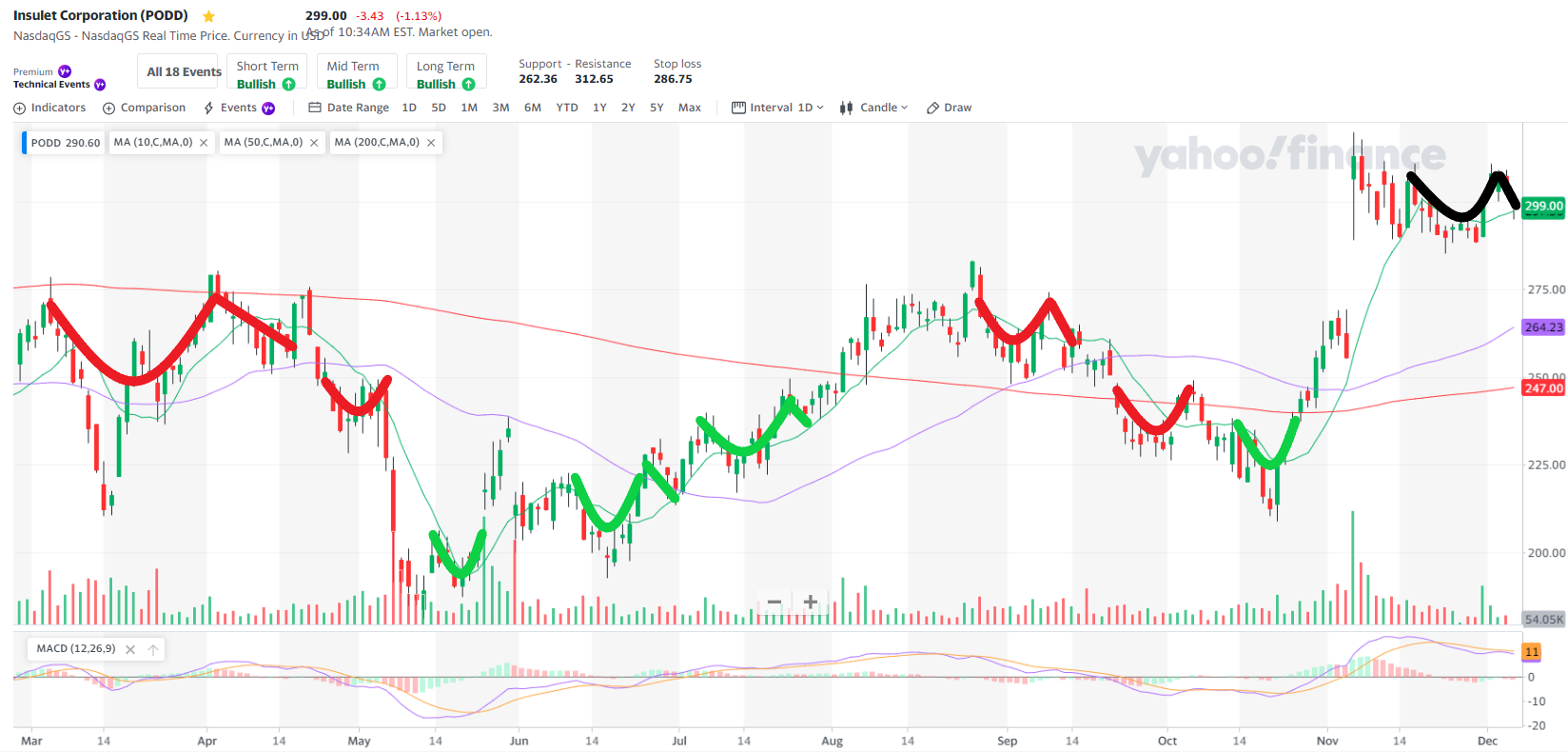Select the 1D date range
This screenshot has height=752, width=1568.
pyautogui.click(x=409, y=108)
